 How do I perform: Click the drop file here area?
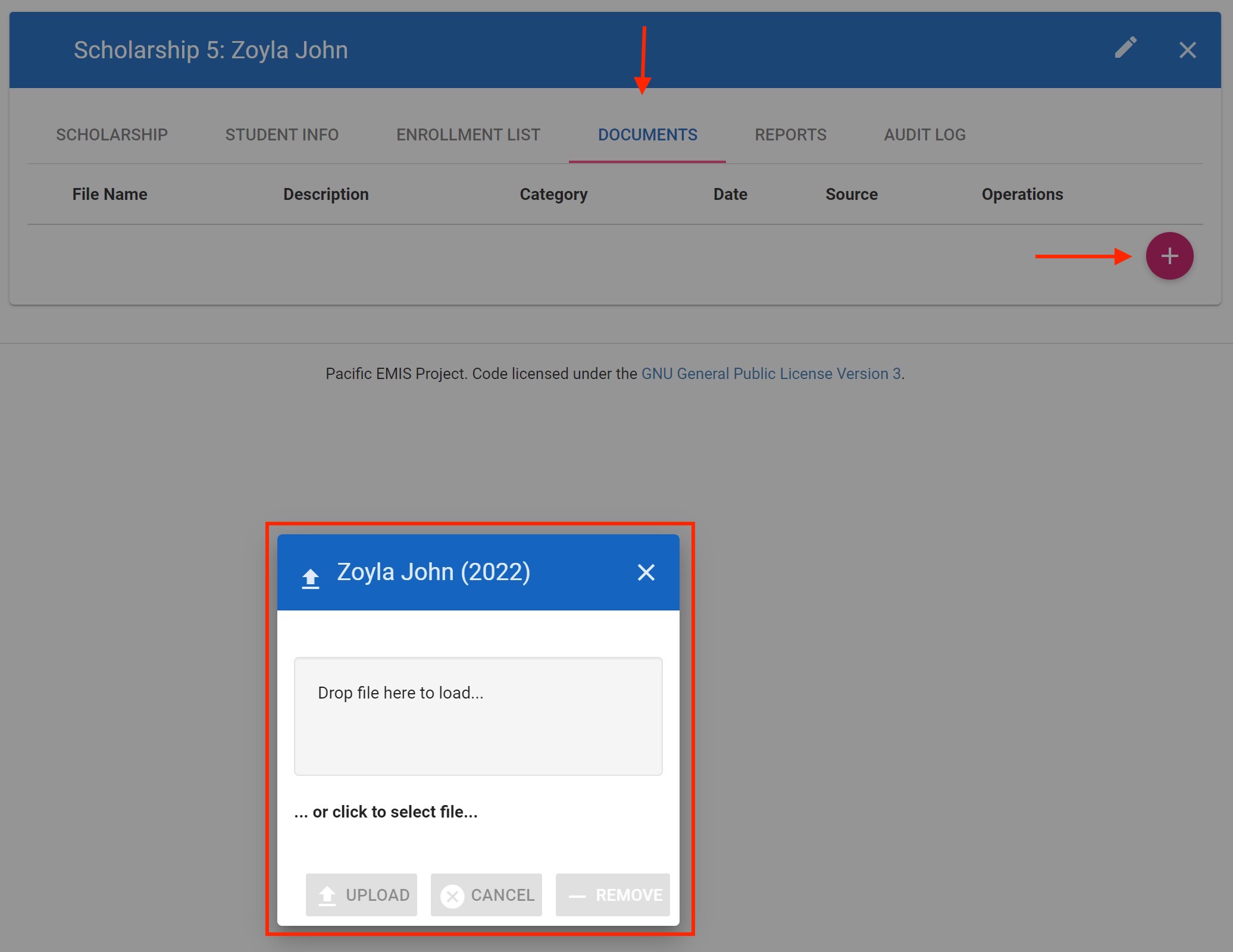click(478, 716)
